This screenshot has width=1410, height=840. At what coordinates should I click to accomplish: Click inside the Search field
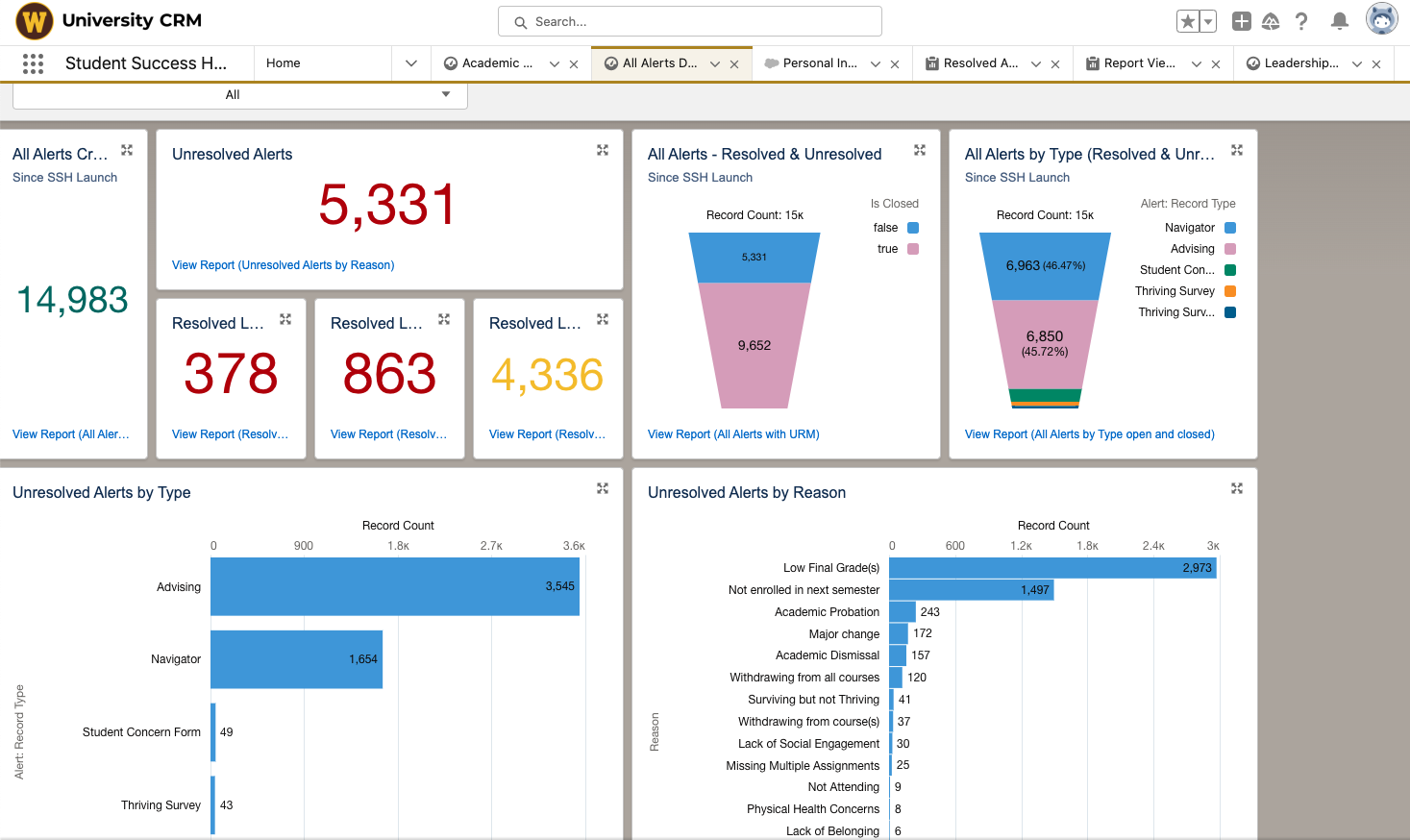(688, 20)
